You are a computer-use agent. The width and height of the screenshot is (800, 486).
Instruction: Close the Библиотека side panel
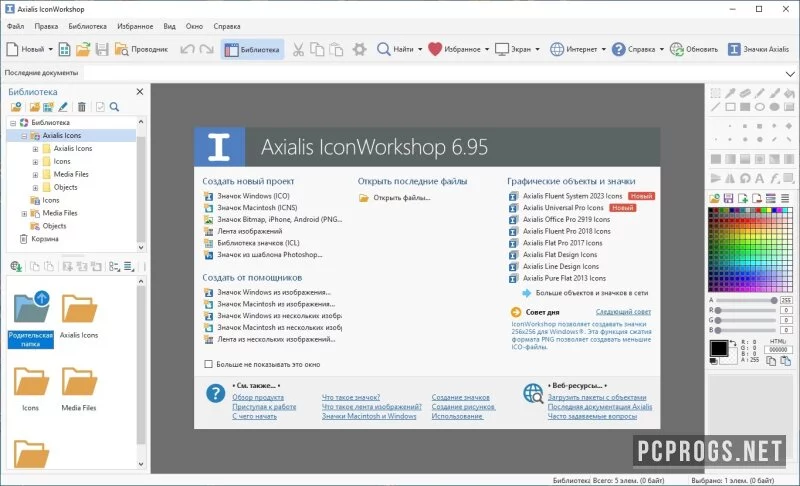click(x=140, y=92)
